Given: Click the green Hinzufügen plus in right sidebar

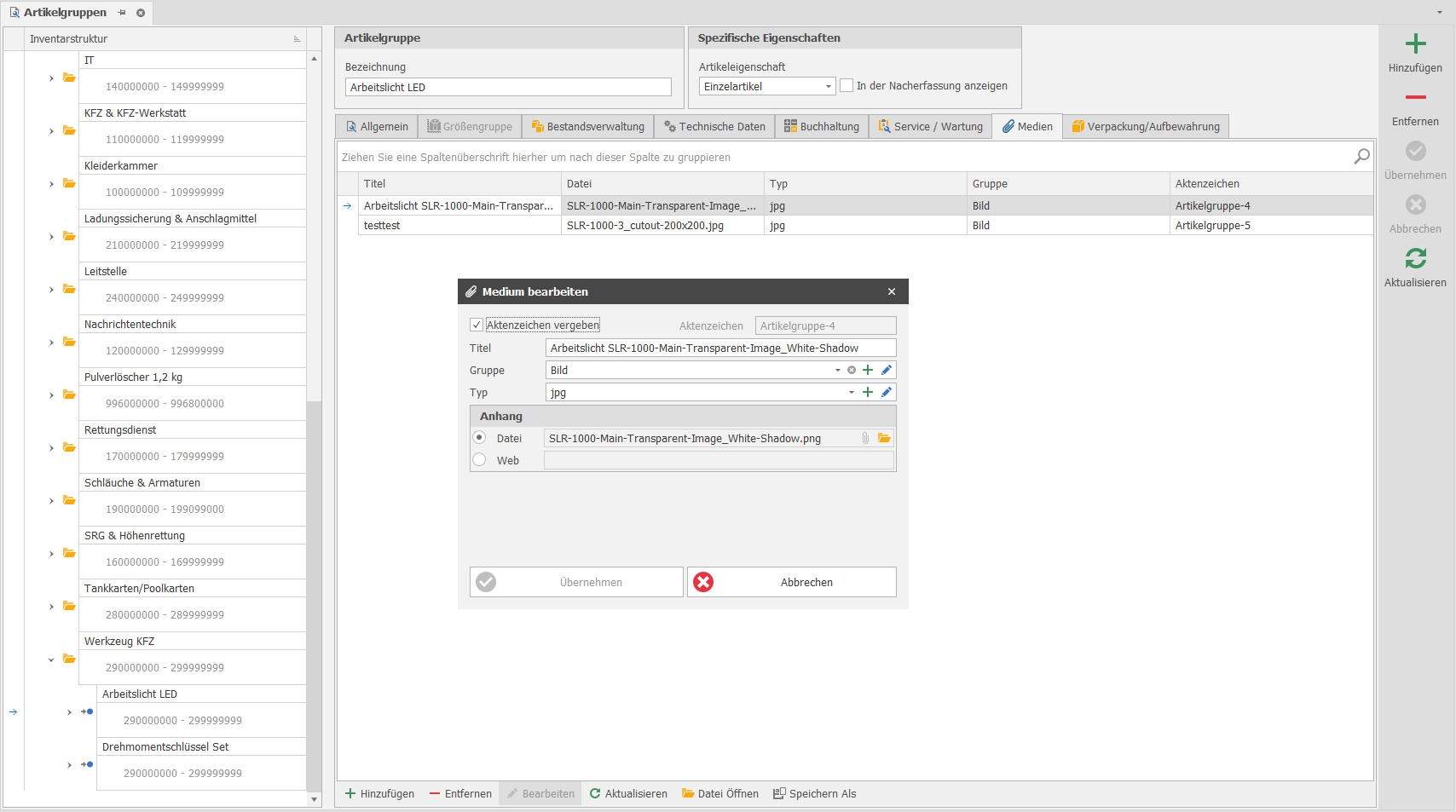Looking at the screenshot, I should click(x=1415, y=44).
